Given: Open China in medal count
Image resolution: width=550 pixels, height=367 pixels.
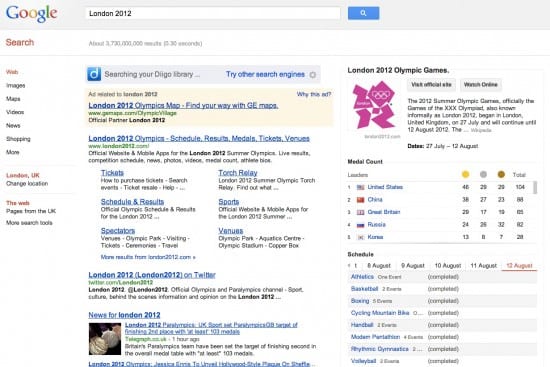Looking at the screenshot, I should click(375, 200).
